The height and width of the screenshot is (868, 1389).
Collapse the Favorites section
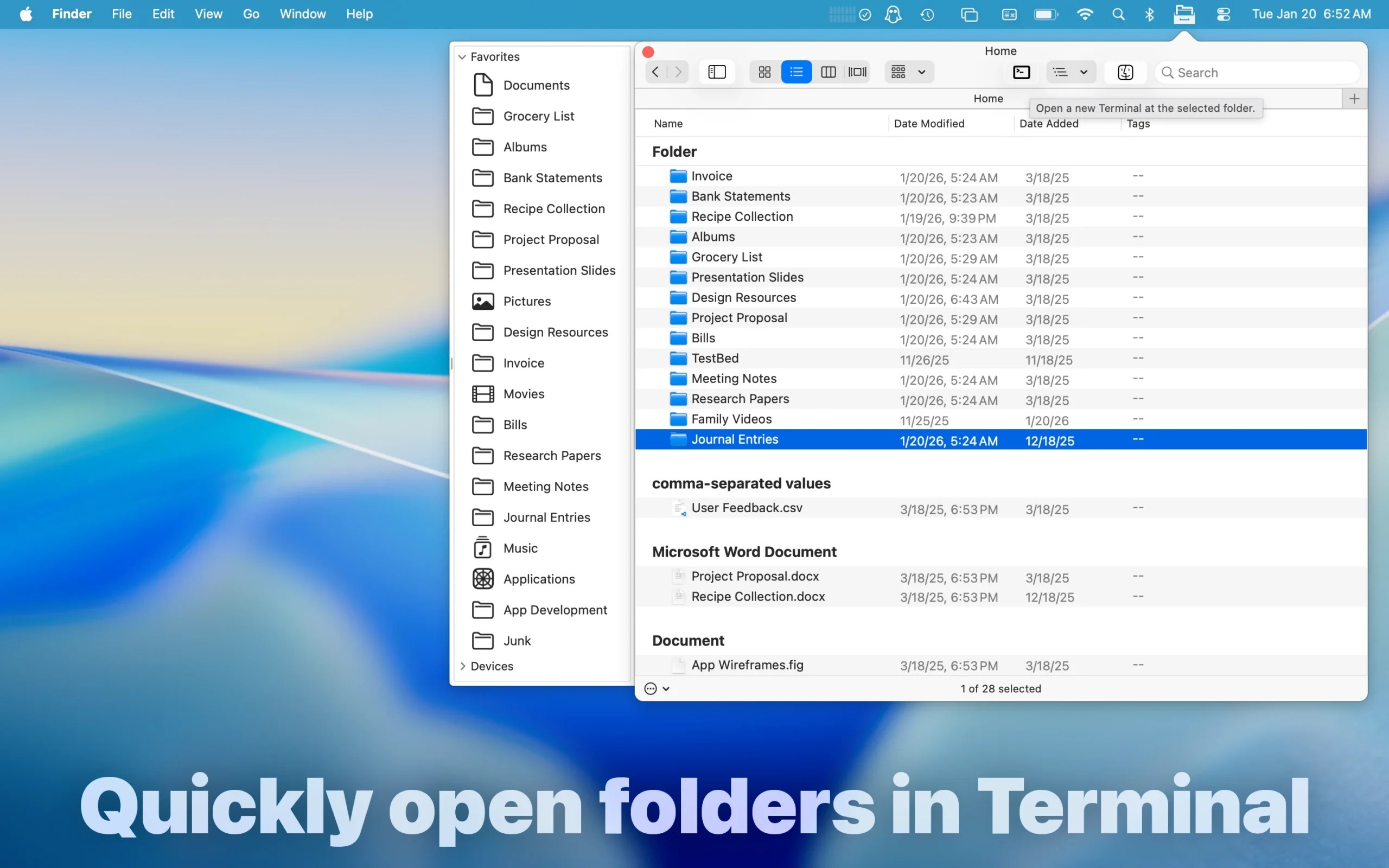[x=462, y=57]
